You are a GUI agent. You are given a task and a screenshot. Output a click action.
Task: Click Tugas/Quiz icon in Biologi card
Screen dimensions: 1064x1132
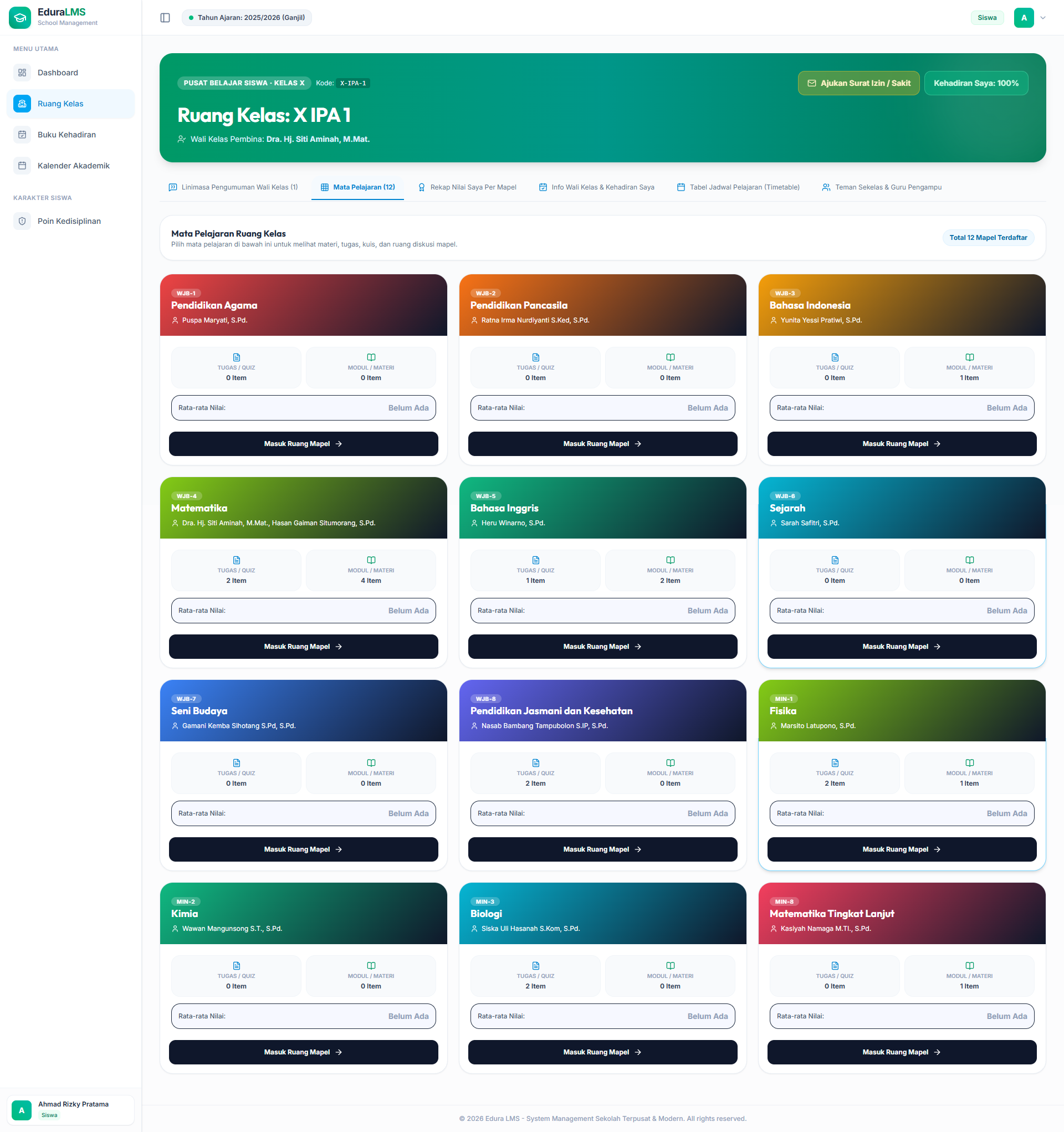pos(535,966)
